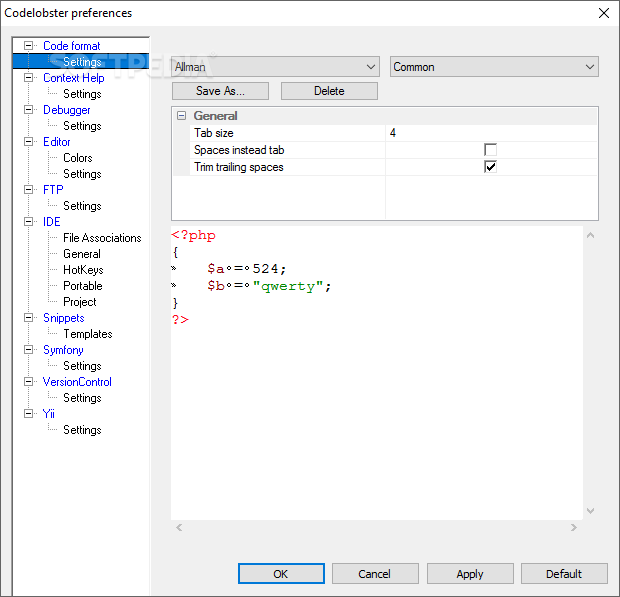Click the Delete button
The width and height of the screenshot is (620, 597).
(x=329, y=91)
